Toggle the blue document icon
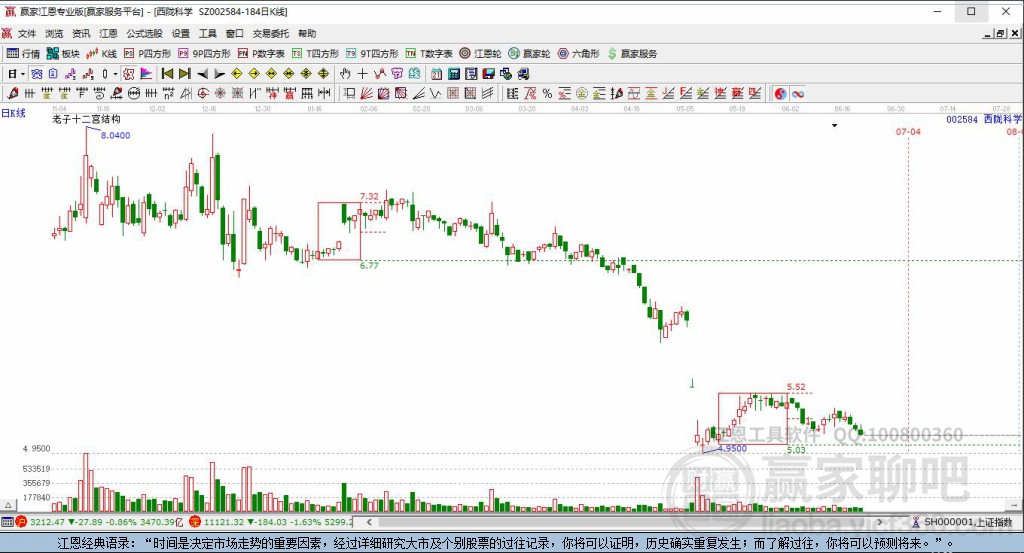The width and height of the screenshot is (1024, 553). (53, 74)
